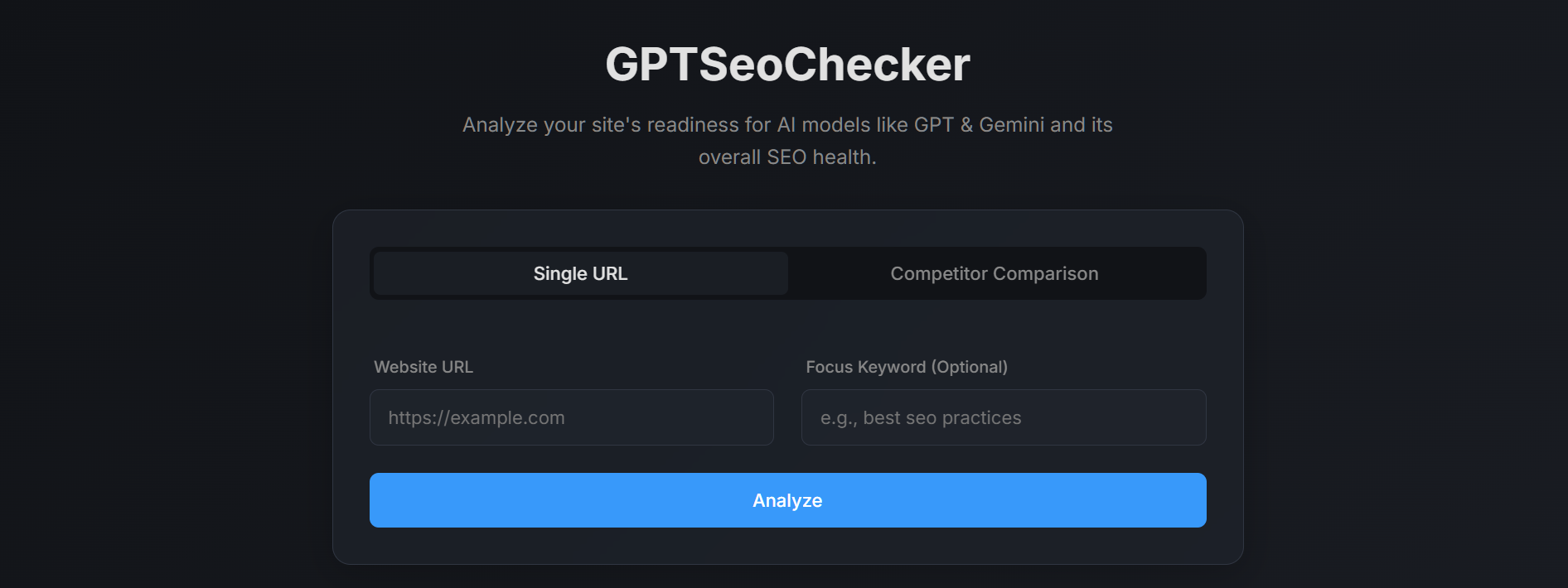1568x588 pixels.
Task: Activate Single URL analysis mode
Action: coord(579,273)
